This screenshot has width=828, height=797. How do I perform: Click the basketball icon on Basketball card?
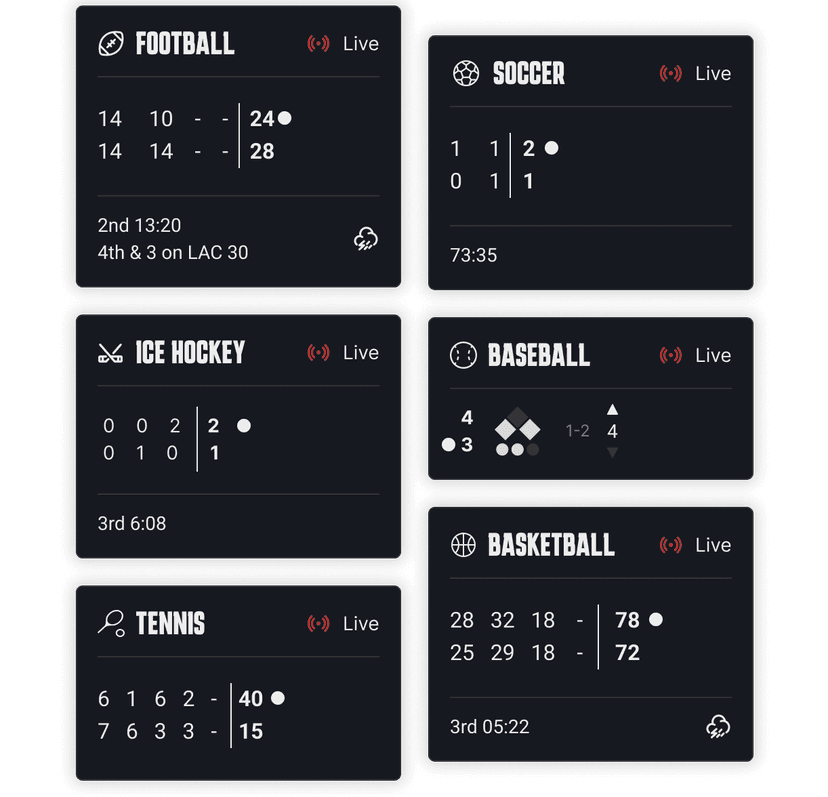pos(462,545)
